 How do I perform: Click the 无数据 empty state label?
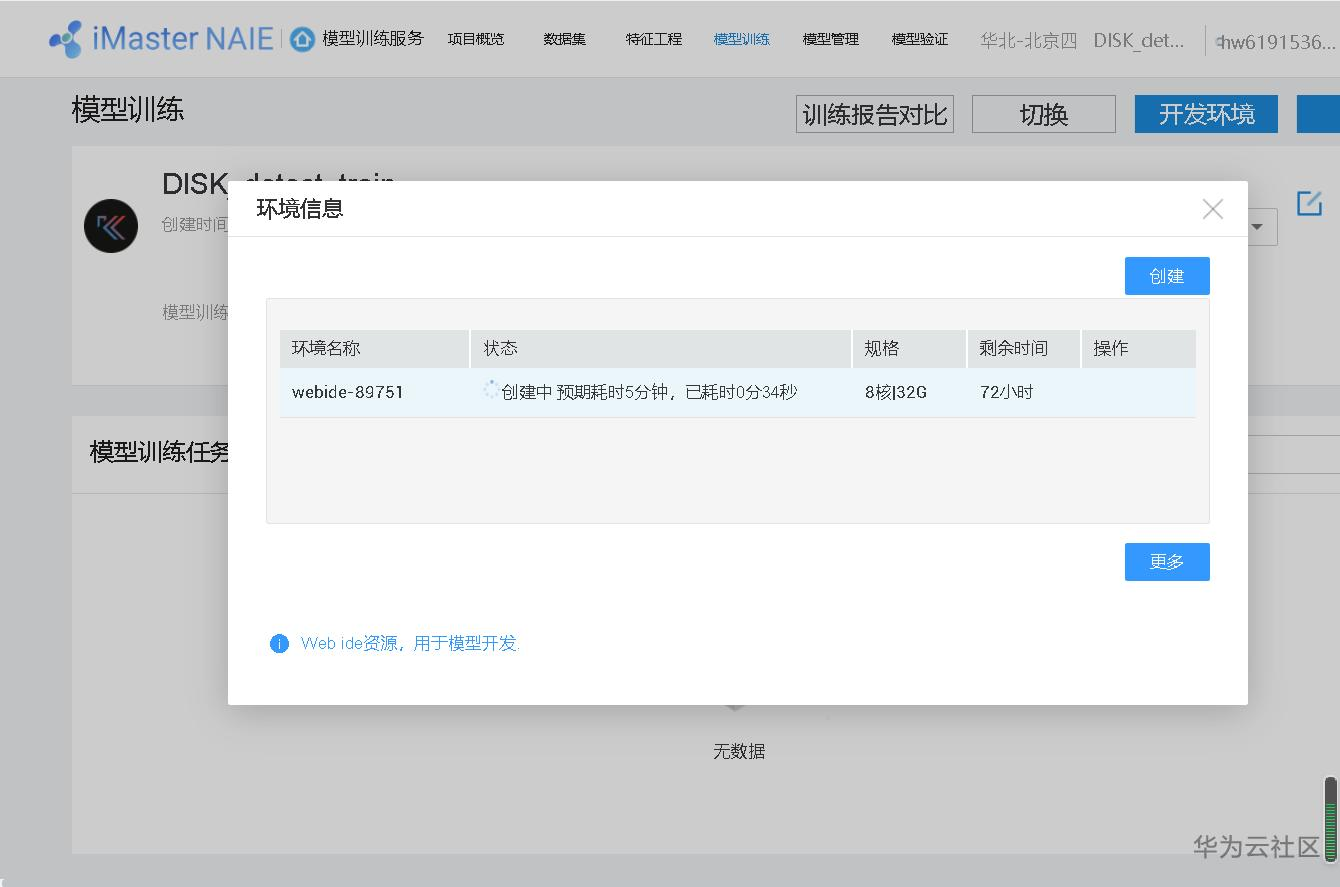pos(739,751)
